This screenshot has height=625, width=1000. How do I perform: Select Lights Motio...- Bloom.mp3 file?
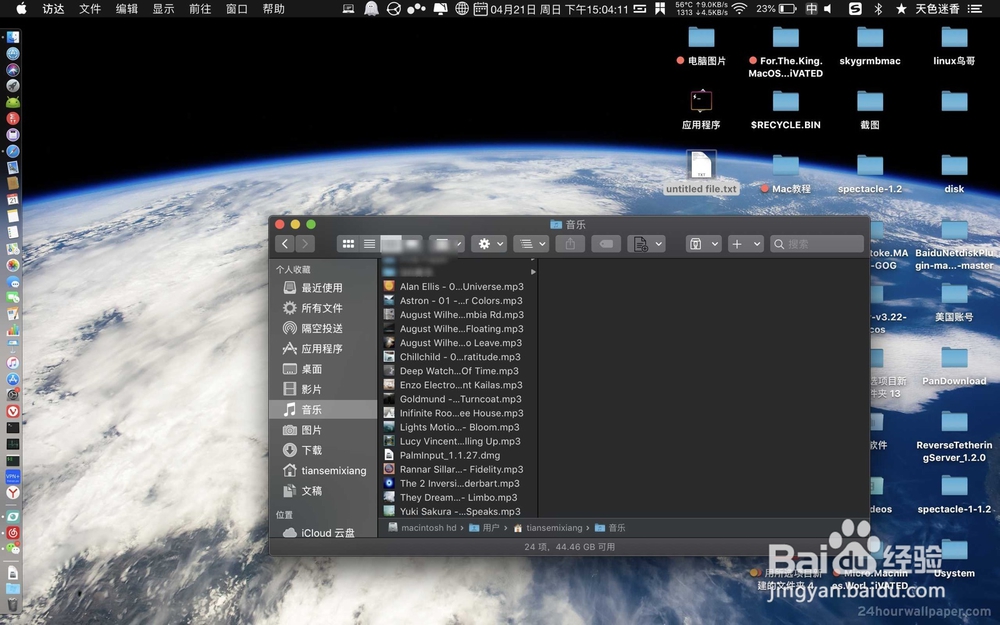point(458,427)
